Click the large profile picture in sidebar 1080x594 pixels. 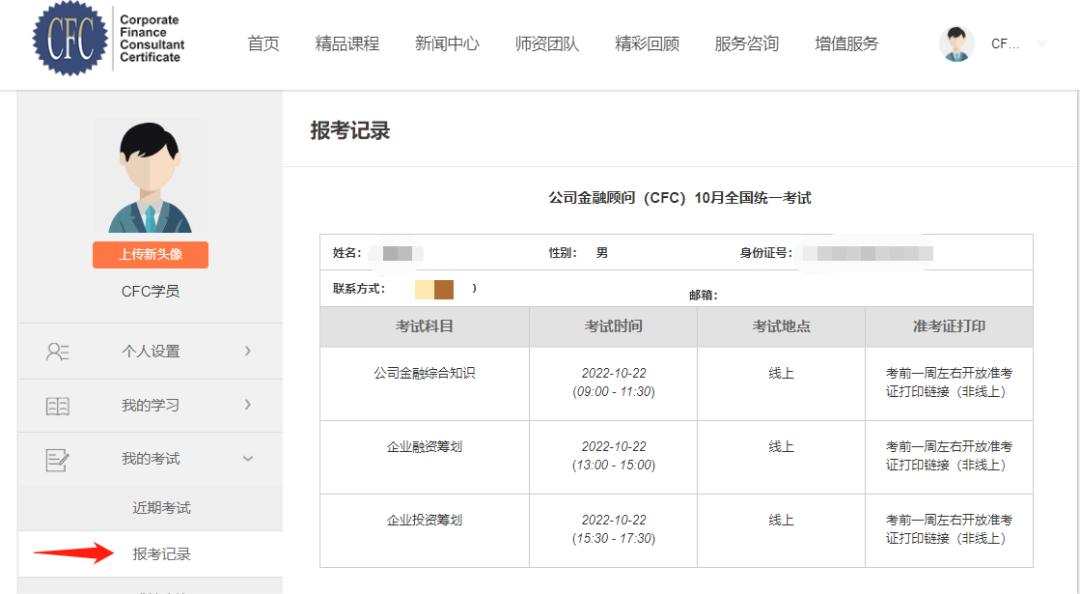click(x=150, y=175)
